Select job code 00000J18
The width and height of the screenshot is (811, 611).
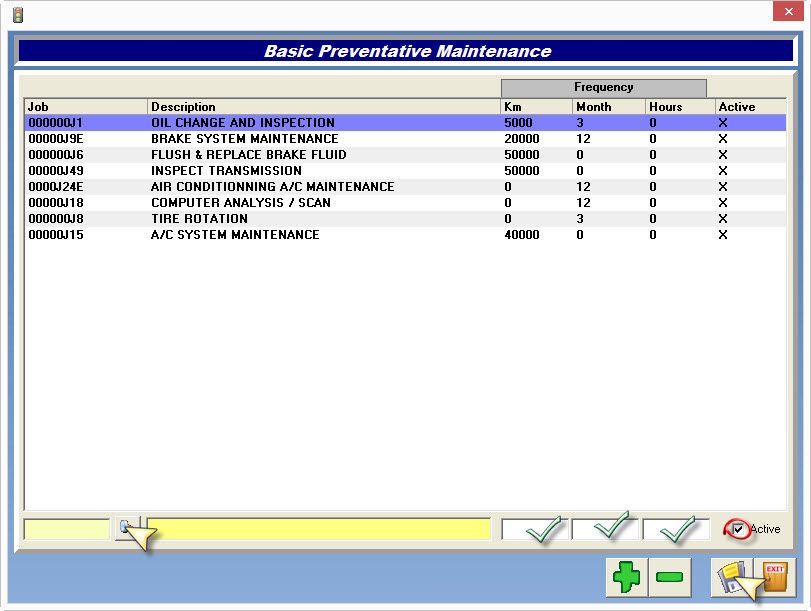click(56, 203)
